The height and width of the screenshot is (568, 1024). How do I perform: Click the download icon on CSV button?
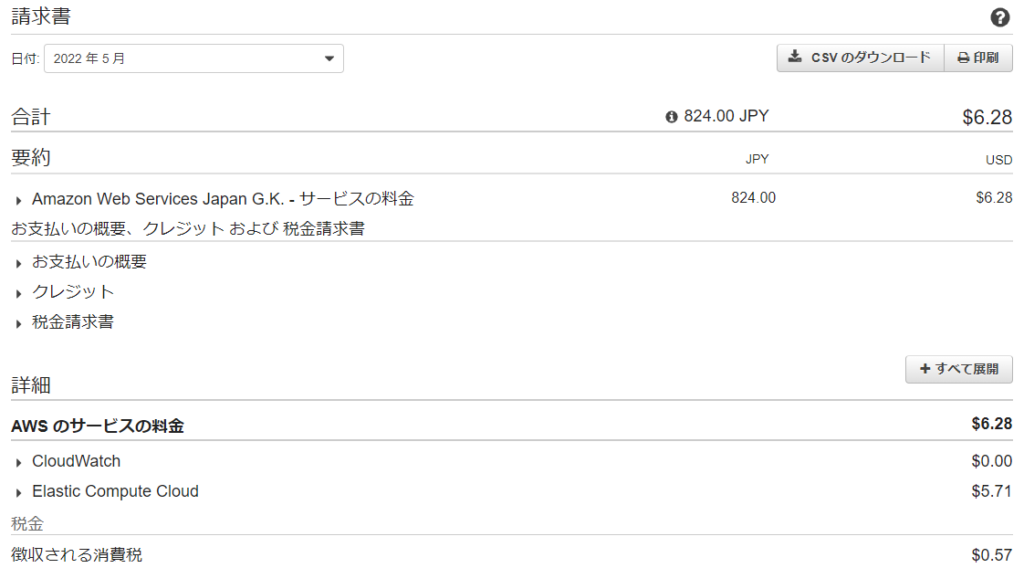[795, 57]
